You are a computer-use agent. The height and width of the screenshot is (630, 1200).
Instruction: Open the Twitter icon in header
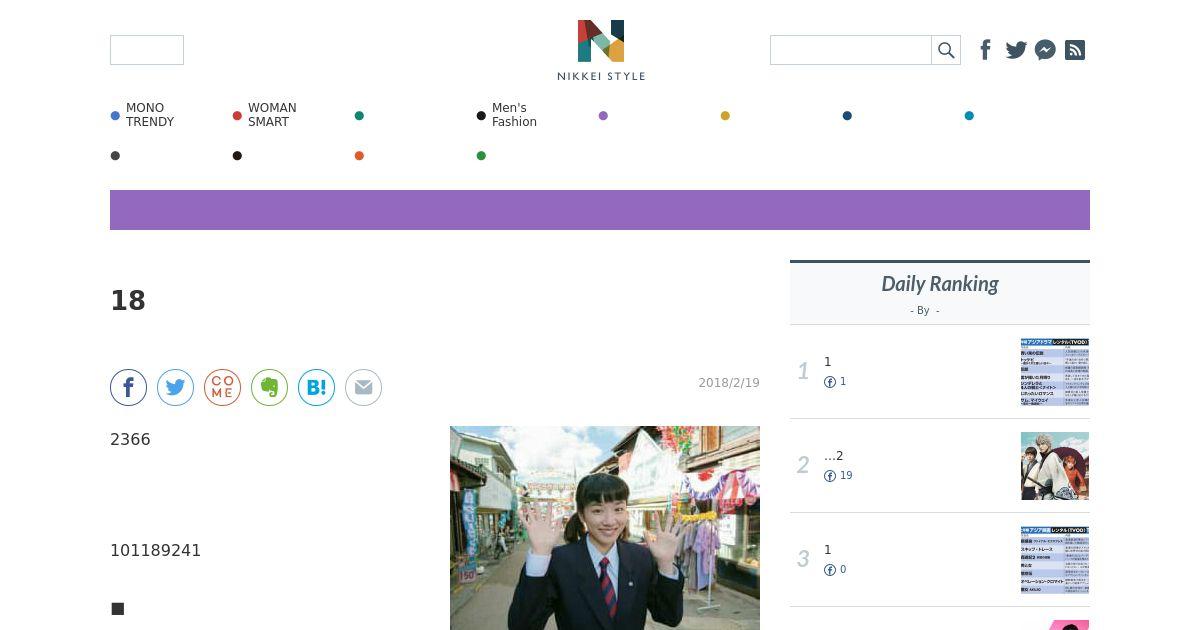tap(1016, 50)
